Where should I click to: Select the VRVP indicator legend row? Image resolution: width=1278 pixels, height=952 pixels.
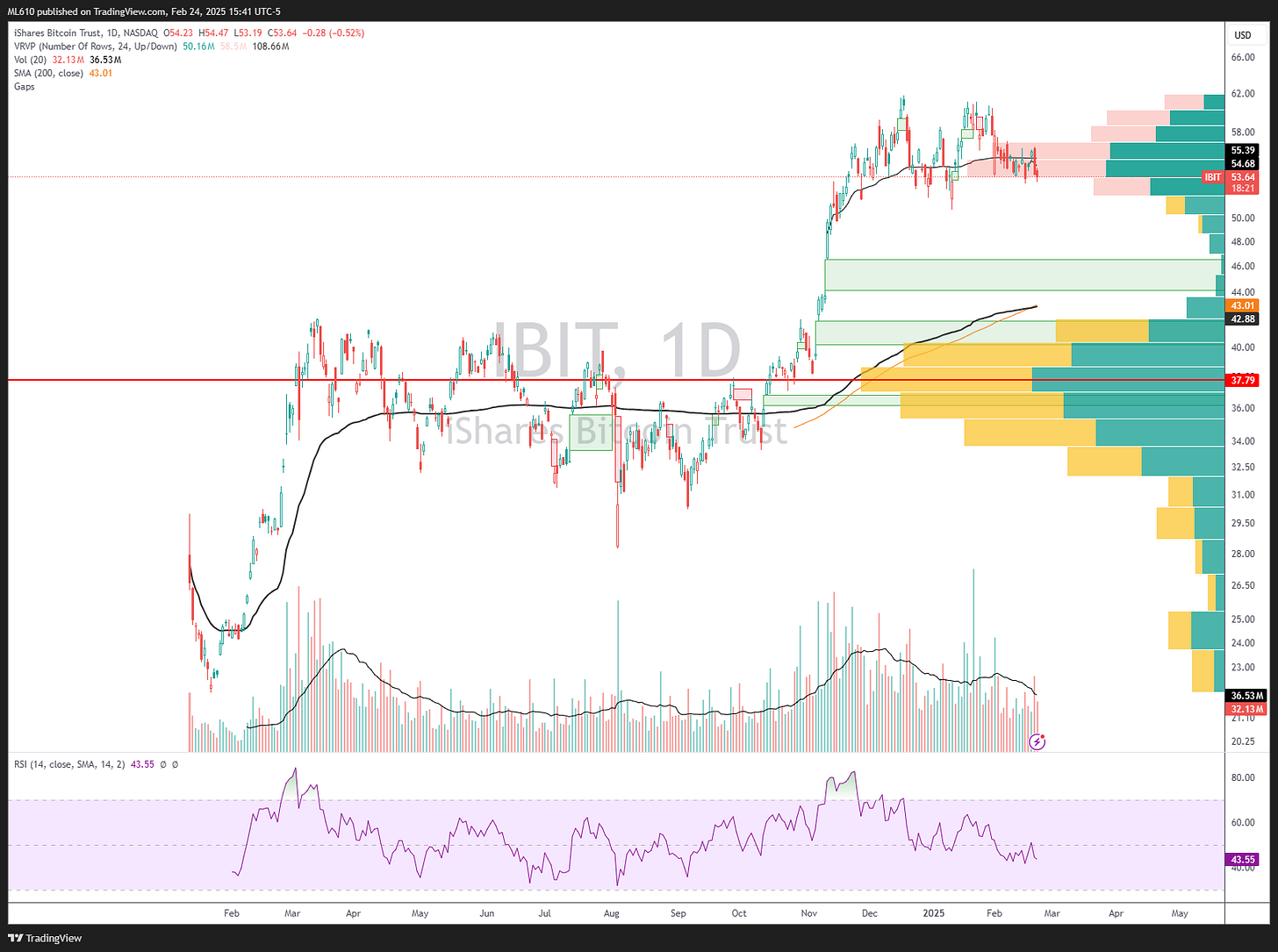(x=151, y=47)
